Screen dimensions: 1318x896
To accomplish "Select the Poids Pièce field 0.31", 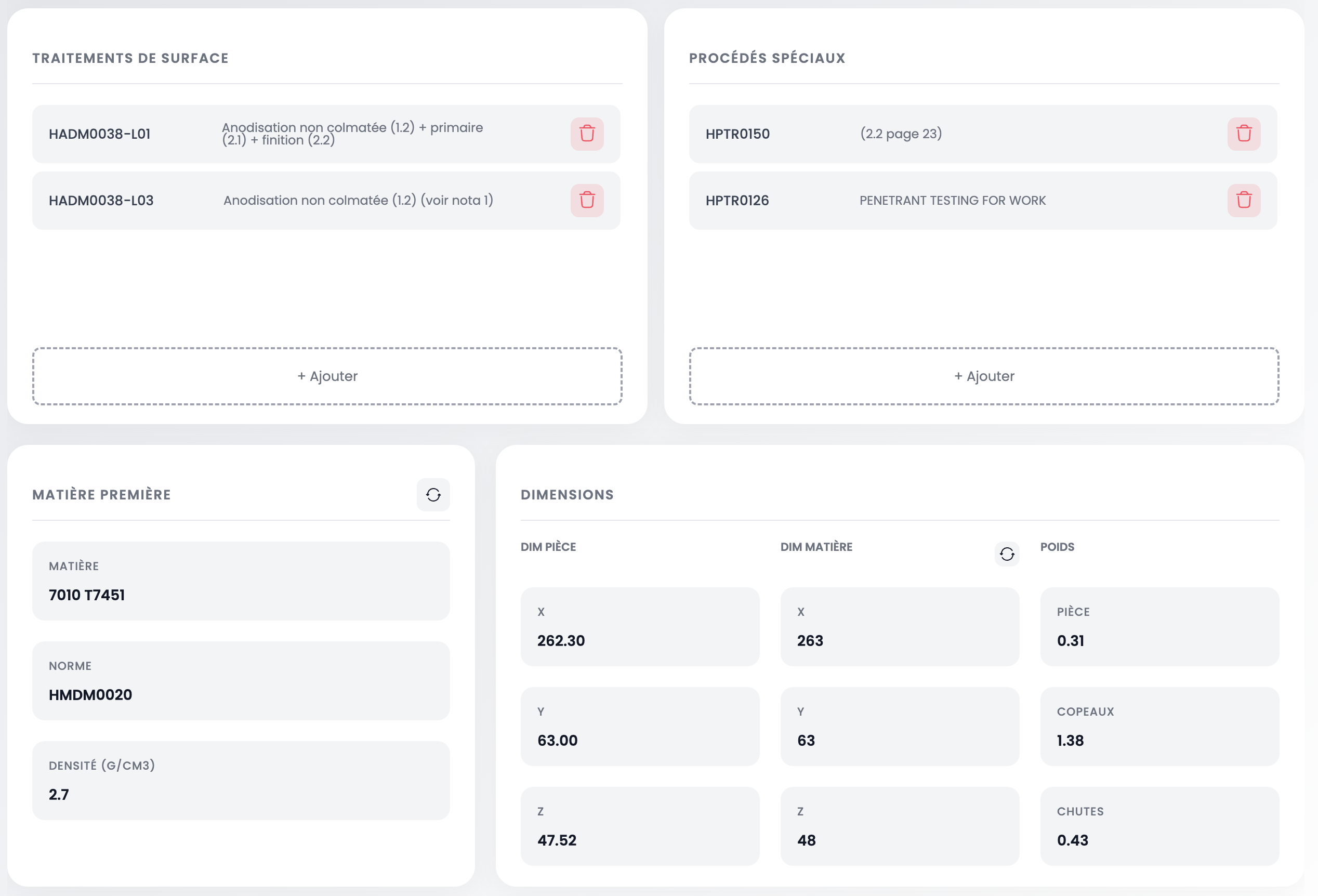I will click(1158, 640).
